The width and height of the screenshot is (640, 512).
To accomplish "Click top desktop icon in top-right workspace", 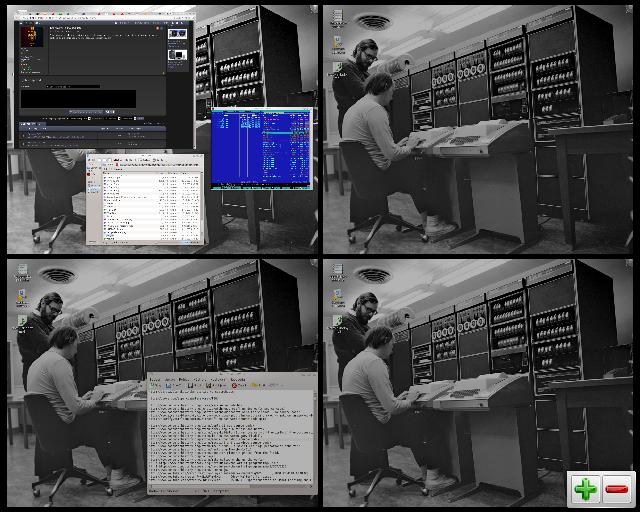I will click(337, 16).
